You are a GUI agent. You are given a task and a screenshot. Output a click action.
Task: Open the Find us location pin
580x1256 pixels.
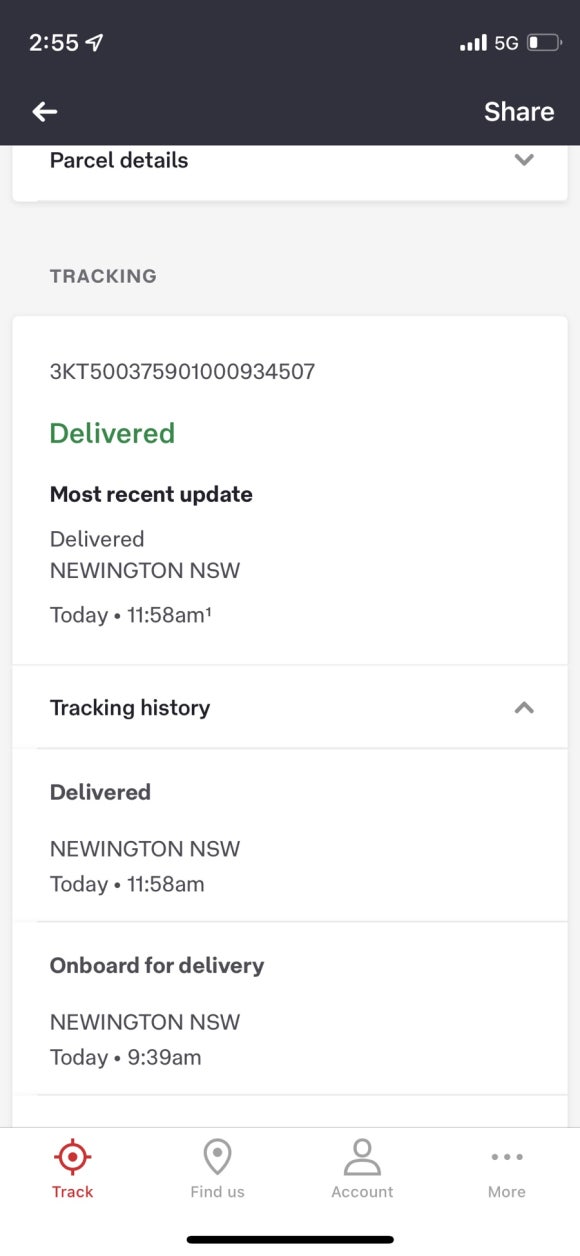coord(217,1157)
